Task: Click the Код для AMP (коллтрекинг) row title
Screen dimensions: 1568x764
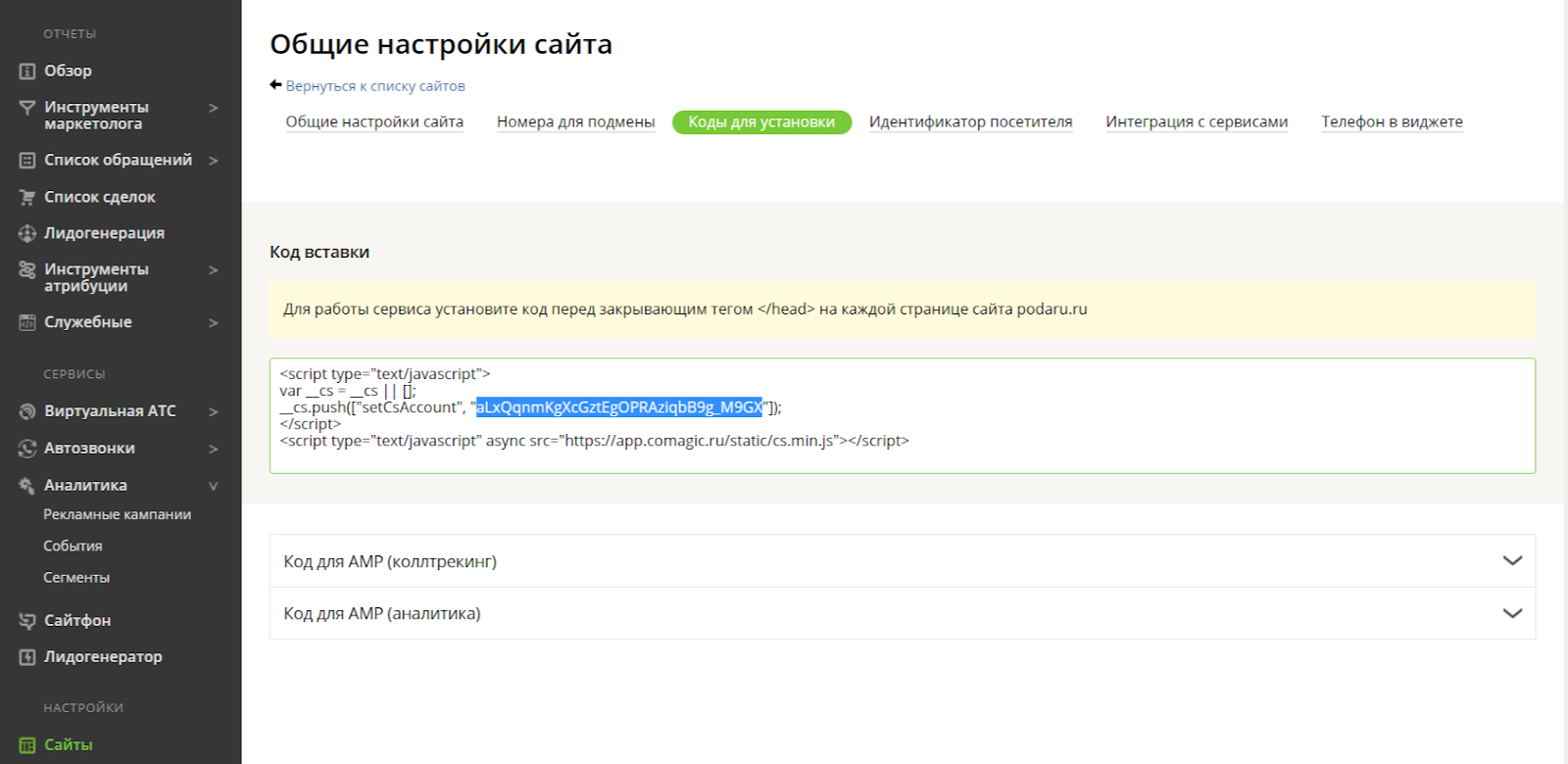Action: click(390, 561)
